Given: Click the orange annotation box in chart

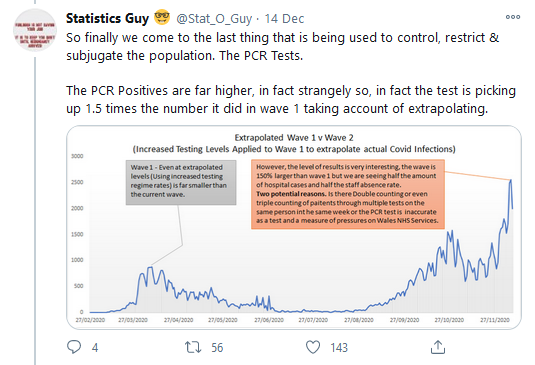Looking at the screenshot, I should [348, 194].
